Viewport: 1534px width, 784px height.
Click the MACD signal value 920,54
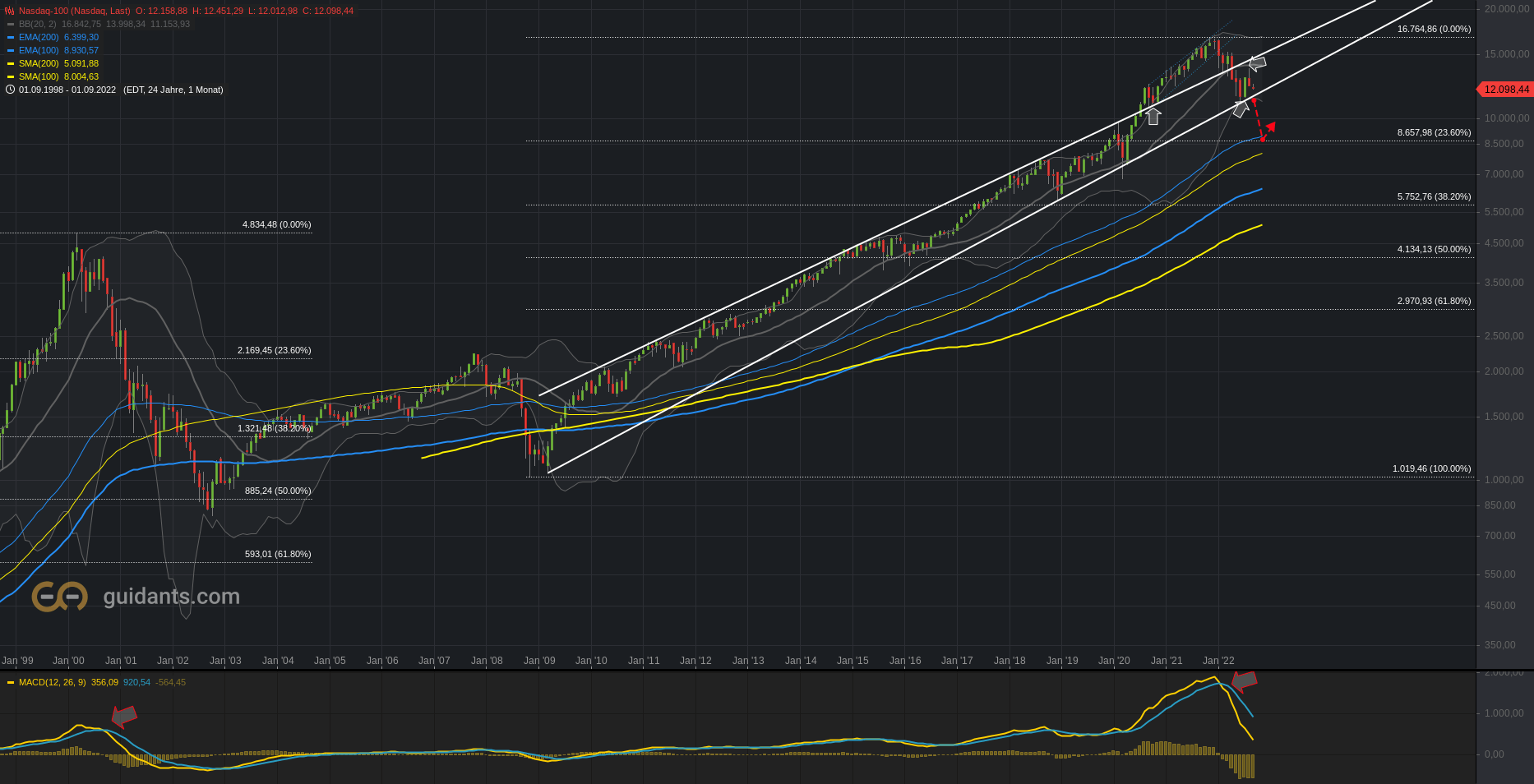click(136, 682)
